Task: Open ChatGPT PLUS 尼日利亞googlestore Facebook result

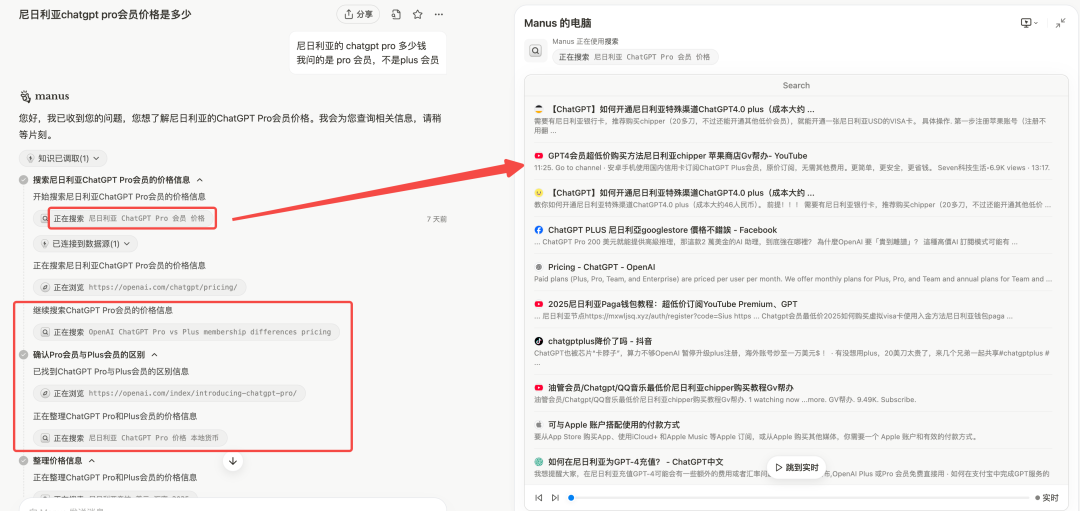Action: coord(663,229)
